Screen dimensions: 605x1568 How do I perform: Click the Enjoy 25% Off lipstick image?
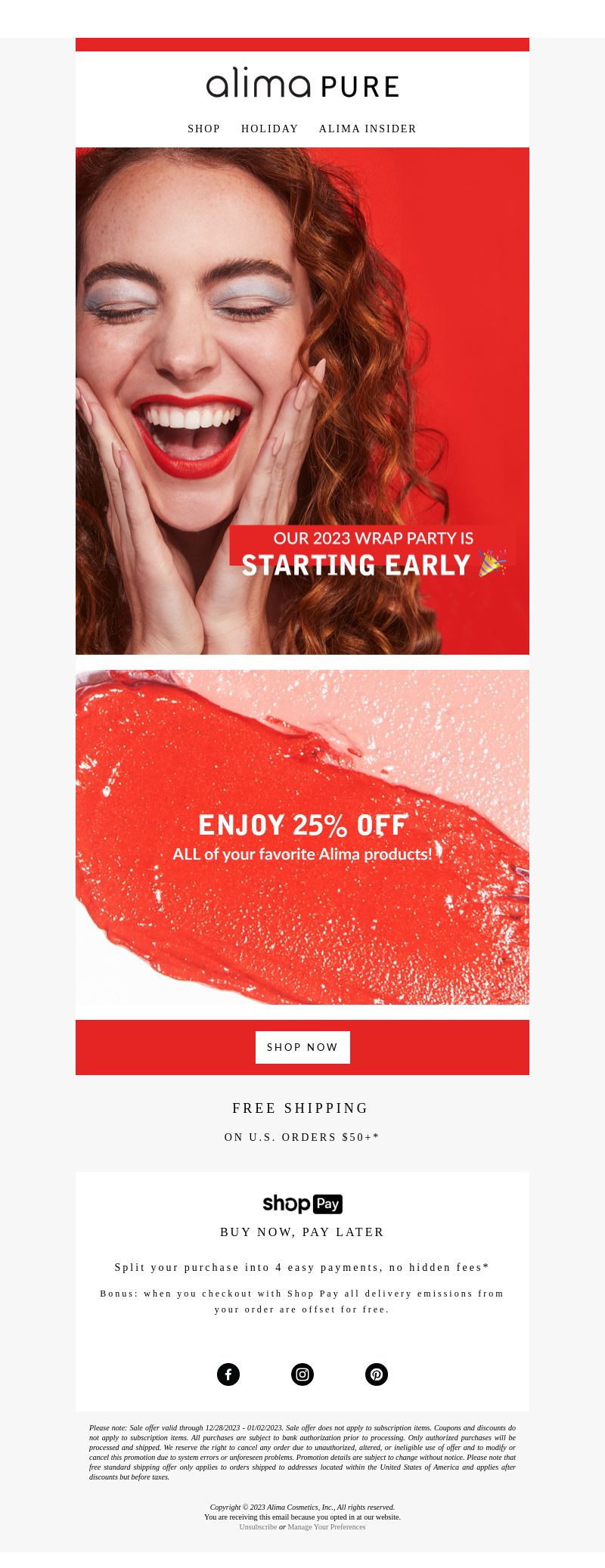coord(302,837)
